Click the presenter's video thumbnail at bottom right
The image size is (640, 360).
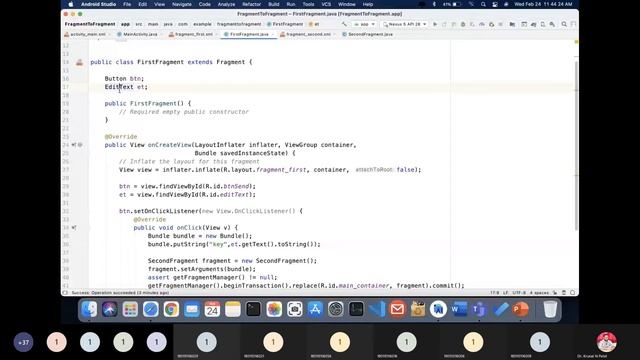click(x=607, y=342)
